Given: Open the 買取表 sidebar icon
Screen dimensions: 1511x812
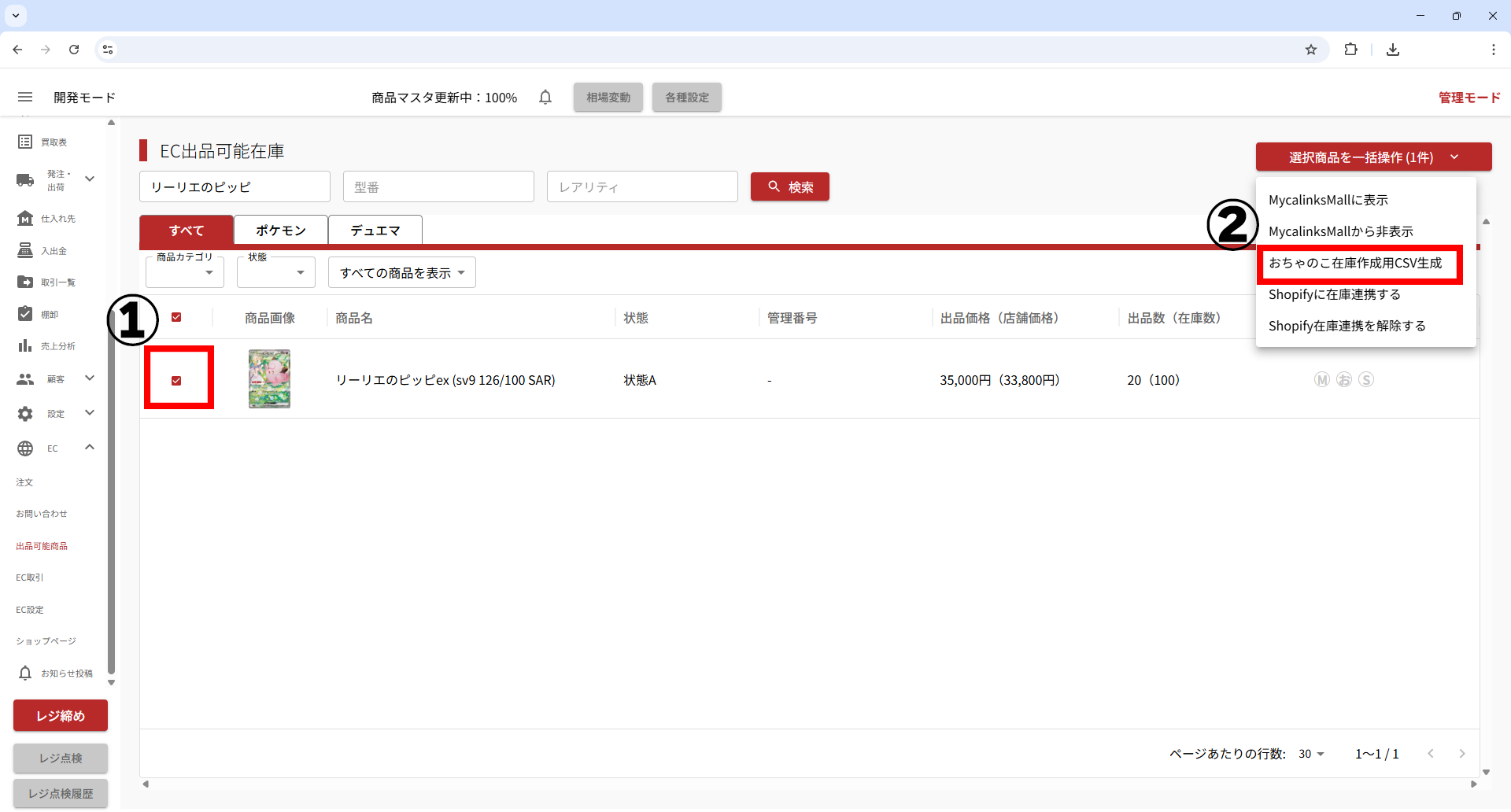Looking at the screenshot, I should [x=25, y=142].
